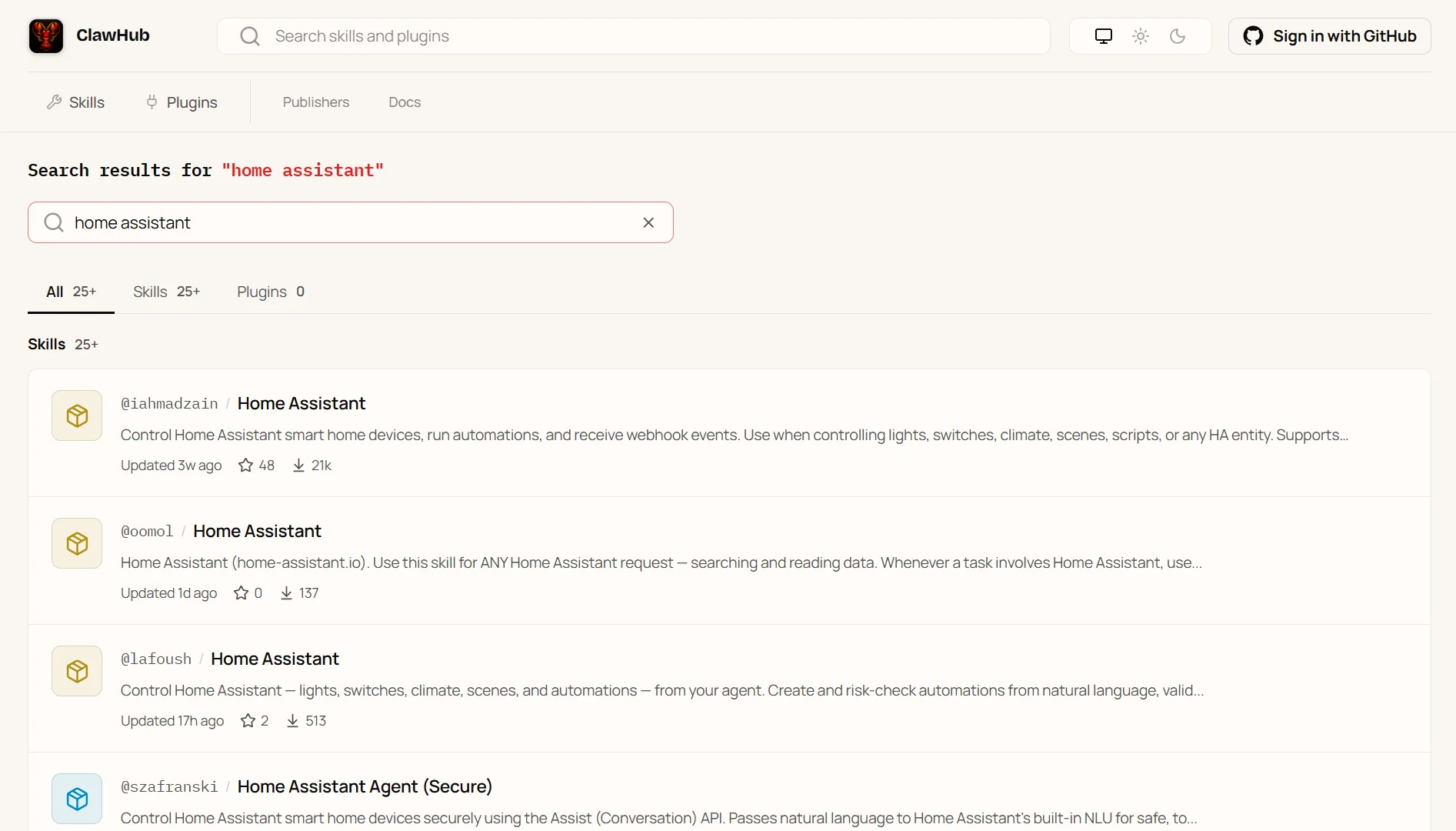Screen dimensions: 1456x831
Task: Open Home Assistant Agent (Secure) skill
Action: click(x=365, y=786)
